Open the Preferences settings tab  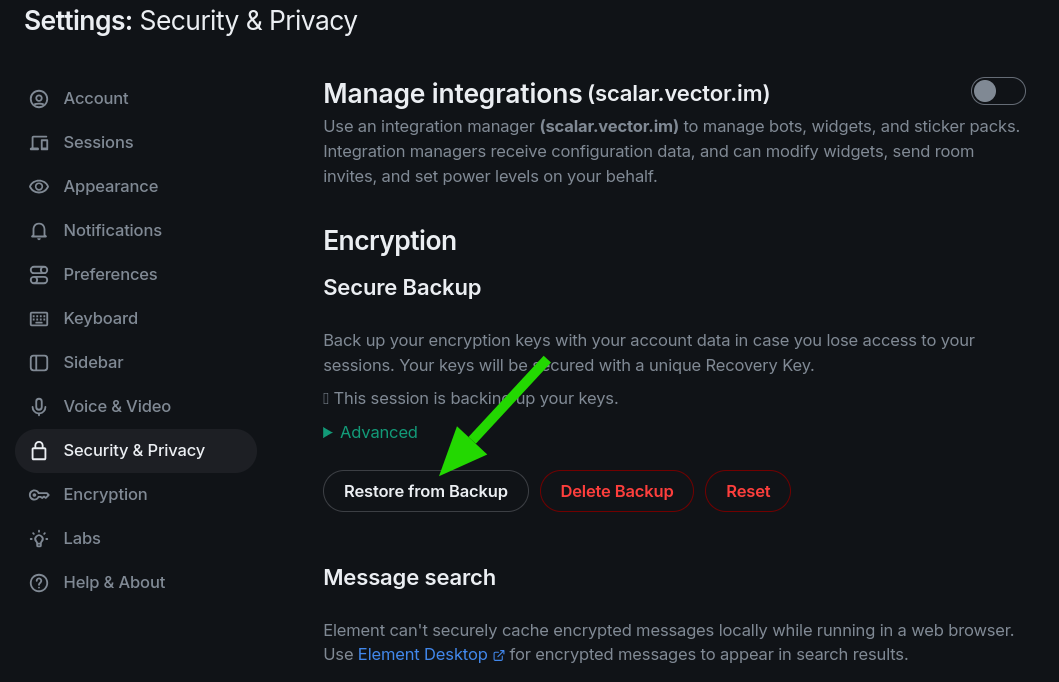[x=110, y=275]
